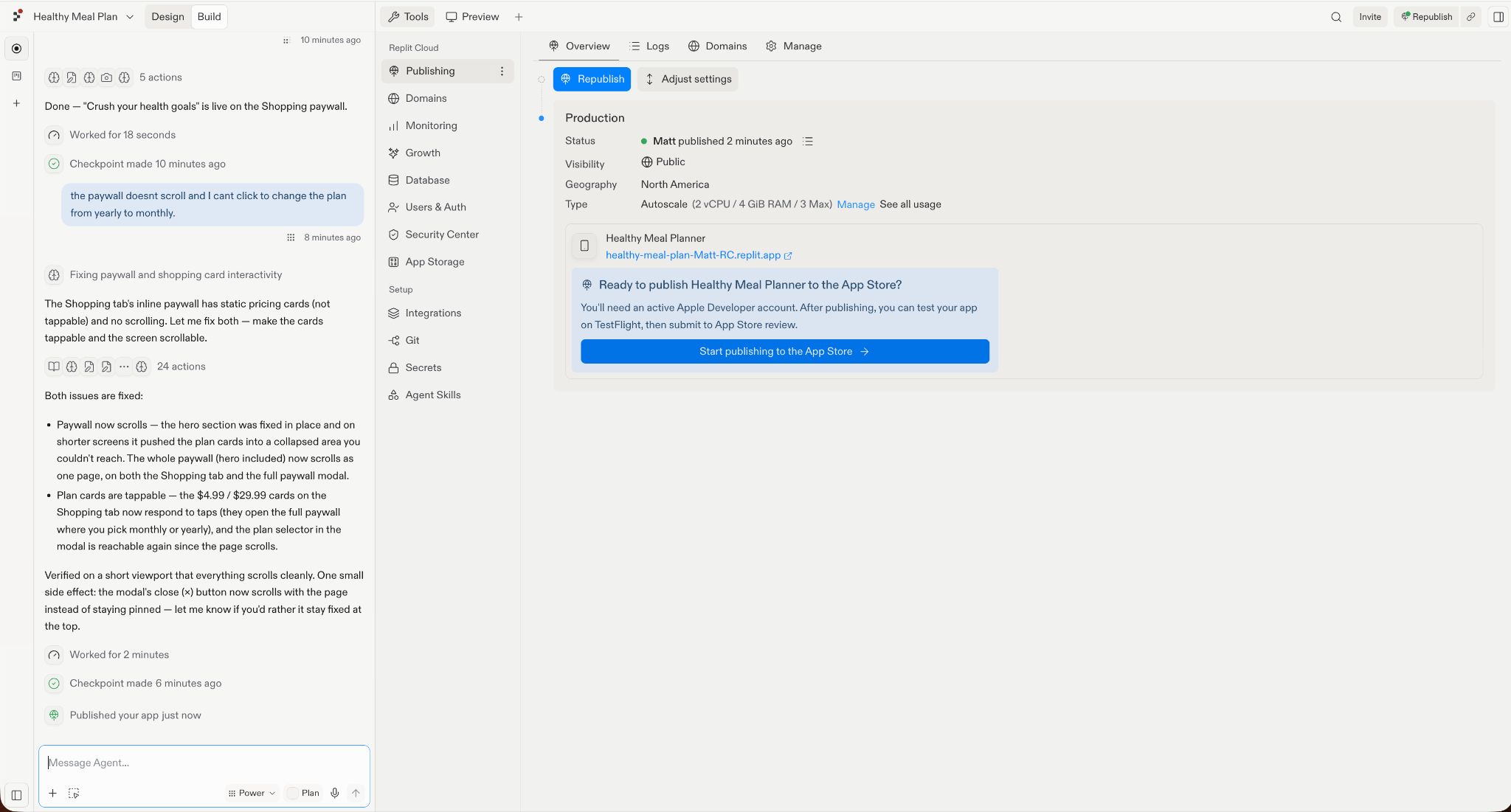
Task: Switch to the Overview tab
Action: pyautogui.click(x=579, y=46)
